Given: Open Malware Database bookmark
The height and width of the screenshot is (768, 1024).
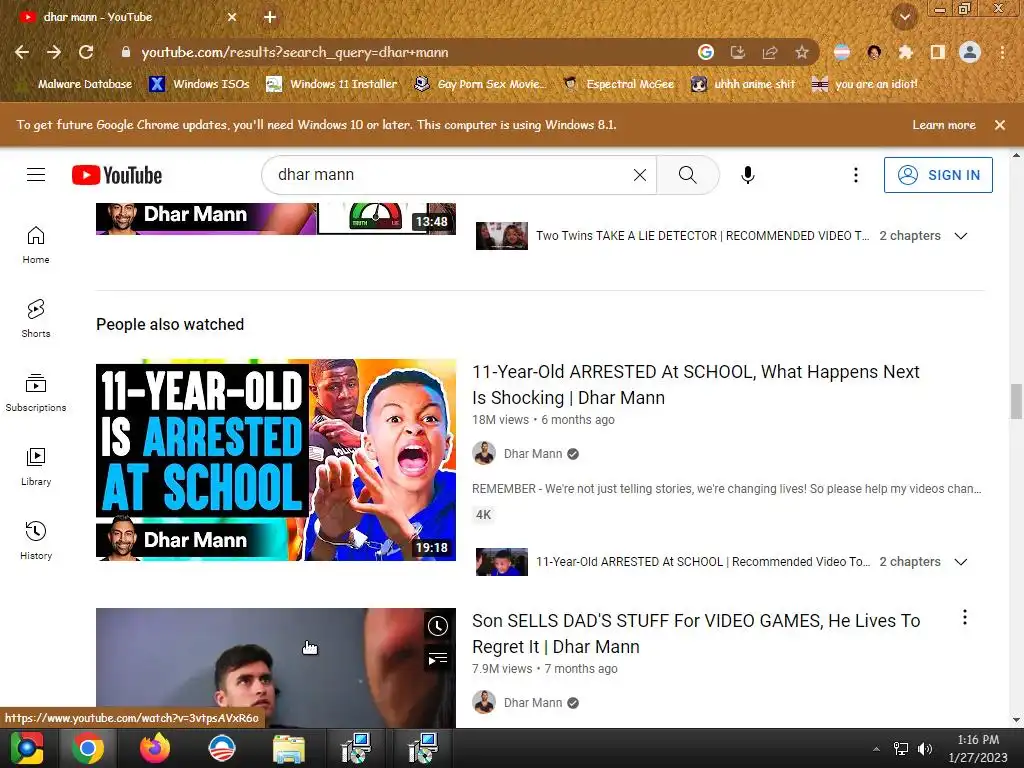Looking at the screenshot, I should 77,84.
